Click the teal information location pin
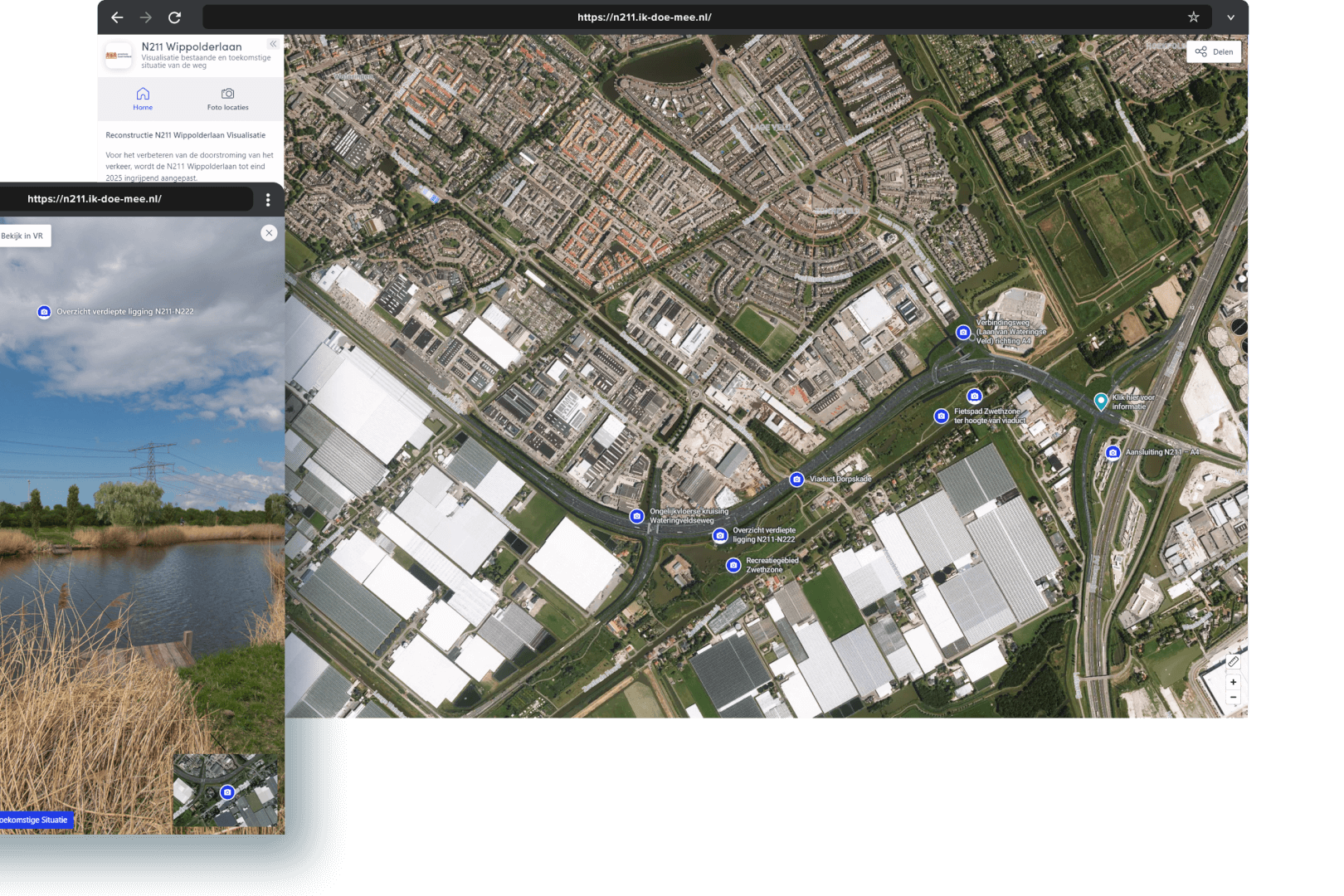The width and height of the screenshot is (1344, 896). [1101, 402]
